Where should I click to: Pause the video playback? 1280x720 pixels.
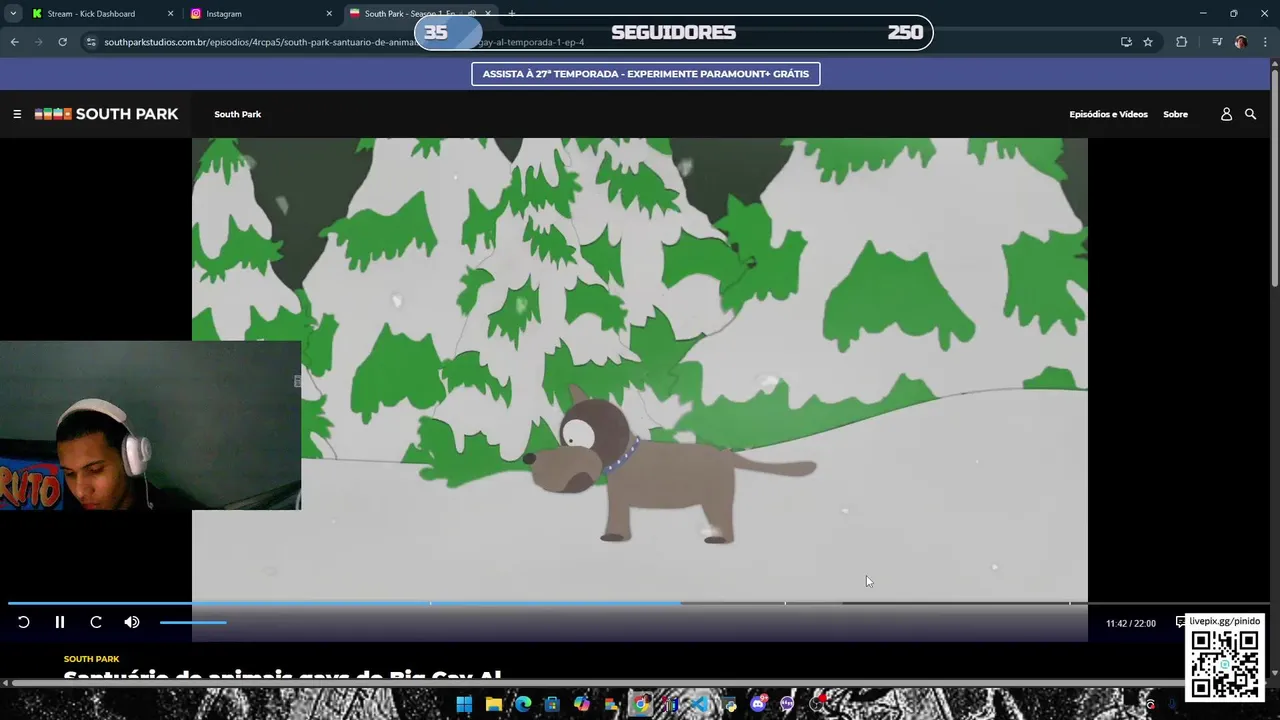click(x=60, y=622)
